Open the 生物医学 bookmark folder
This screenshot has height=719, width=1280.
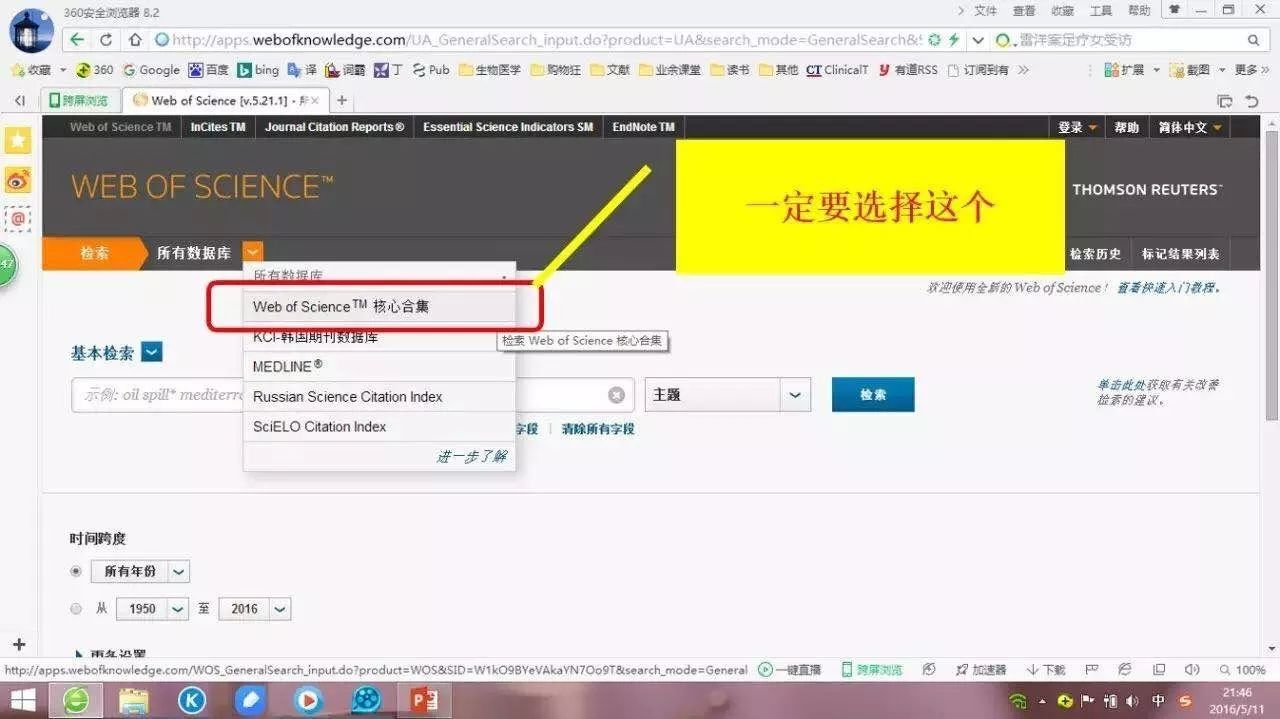tap(490, 70)
